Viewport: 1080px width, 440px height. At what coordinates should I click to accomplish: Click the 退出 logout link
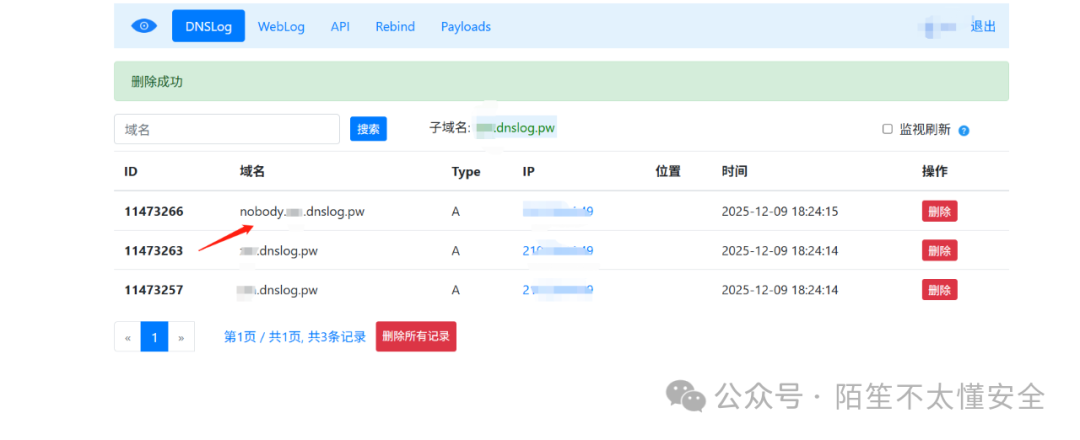[983, 26]
